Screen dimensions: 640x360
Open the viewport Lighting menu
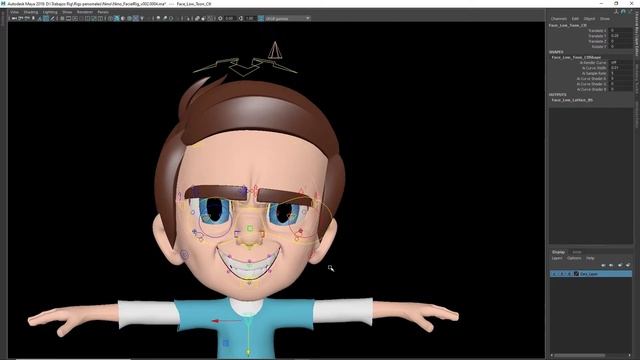click(50, 12)
